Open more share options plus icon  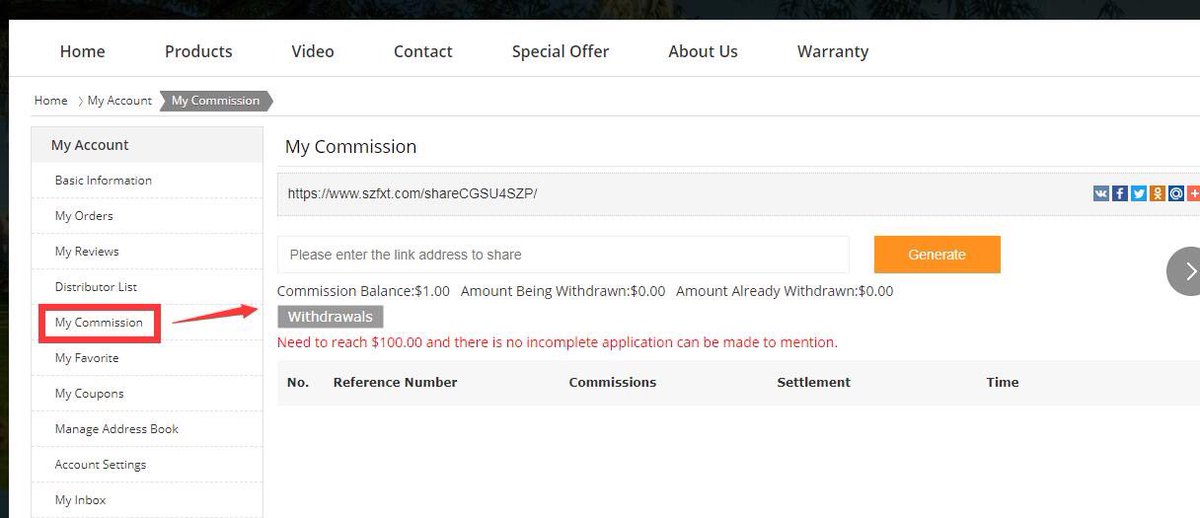point(1193,194)
